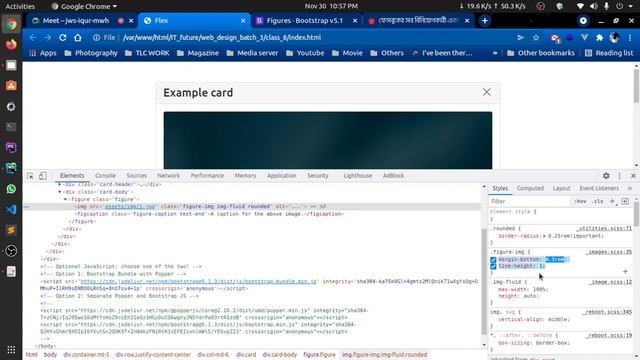Collapse the figure element node

coord(65,199)
